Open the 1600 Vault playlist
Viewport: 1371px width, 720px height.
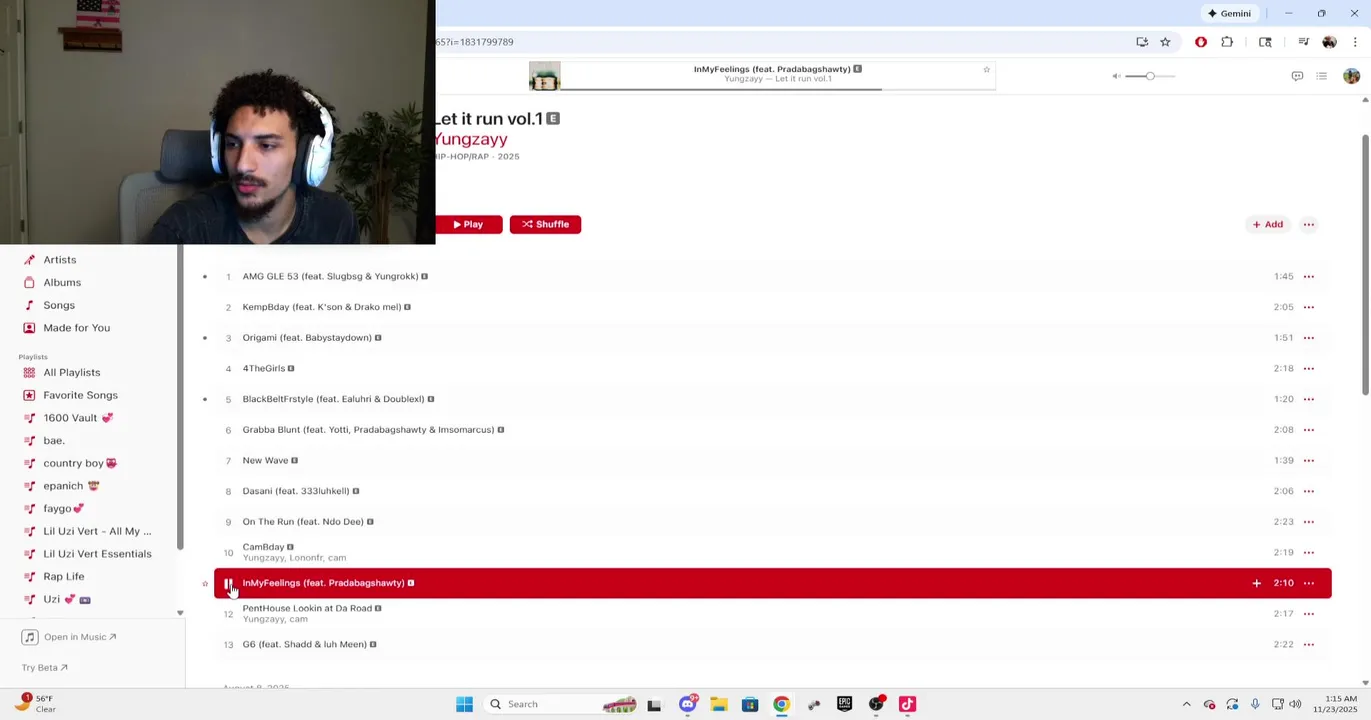[x=78, y=418]
